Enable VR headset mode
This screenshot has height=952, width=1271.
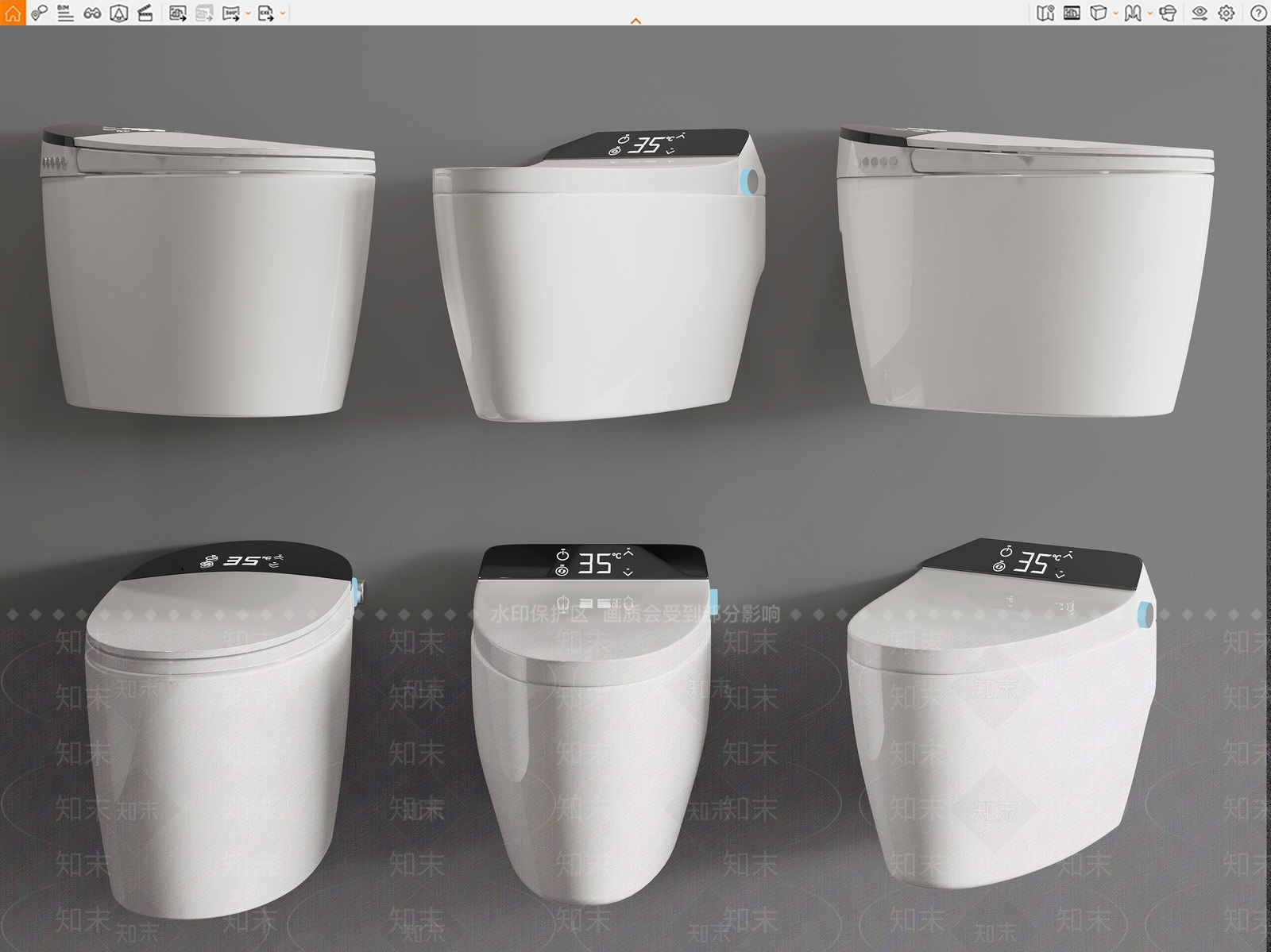pos(1168,13)
